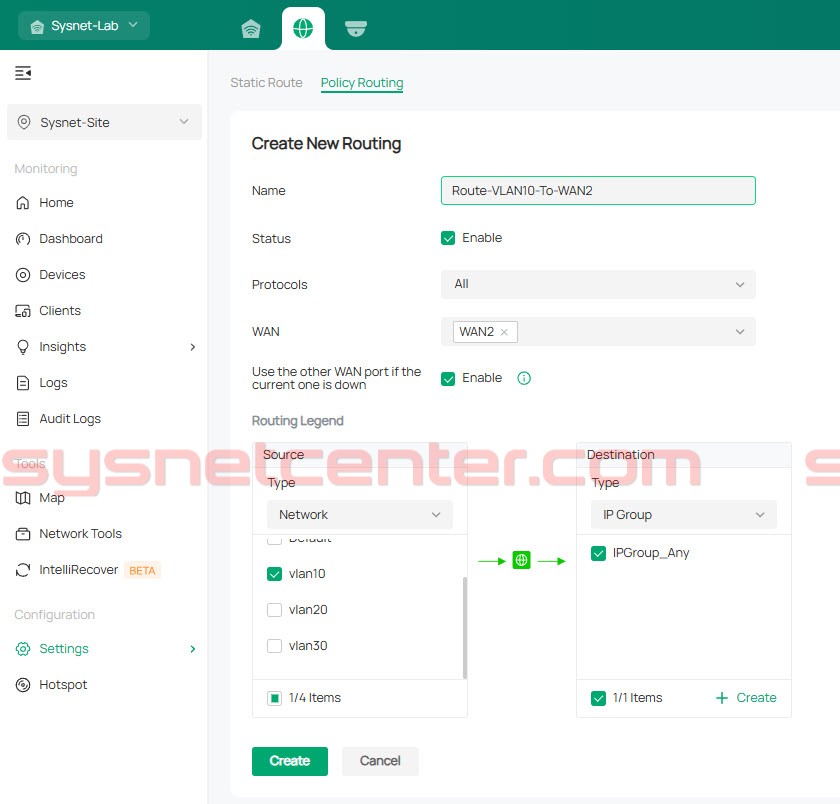Image resolution: width=840 pixels, height=804 pixels.
Task: Select the camera module icon in header
Action: tap(355, 28)
